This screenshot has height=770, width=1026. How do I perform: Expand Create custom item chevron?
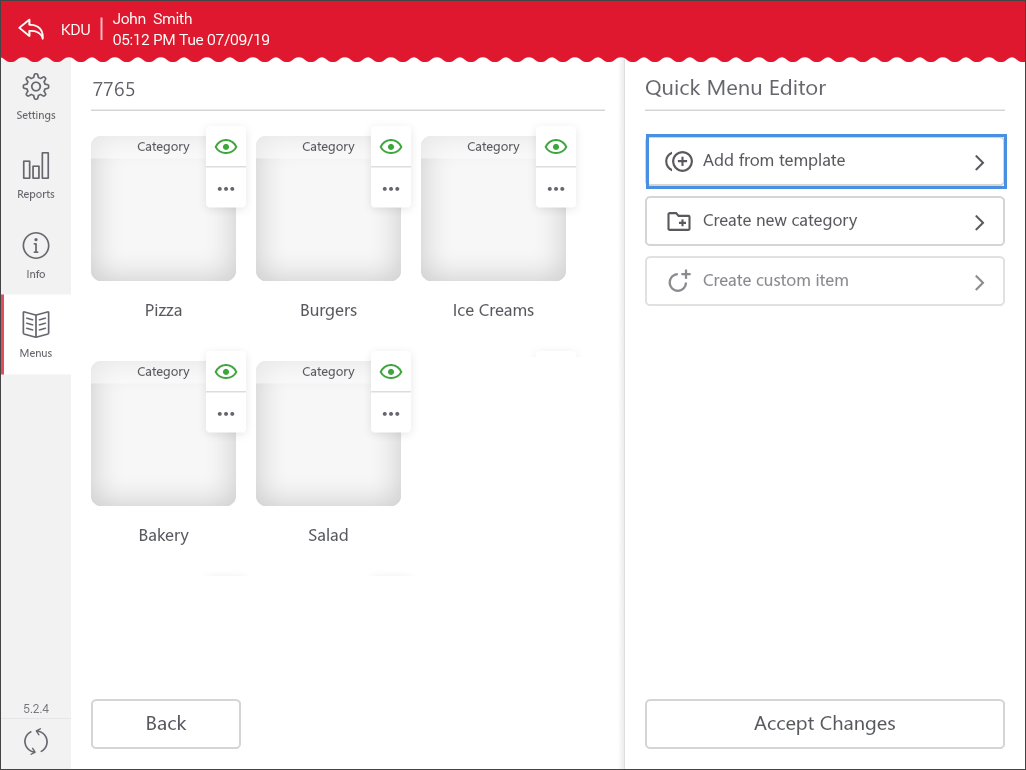[x=979, y=283]
